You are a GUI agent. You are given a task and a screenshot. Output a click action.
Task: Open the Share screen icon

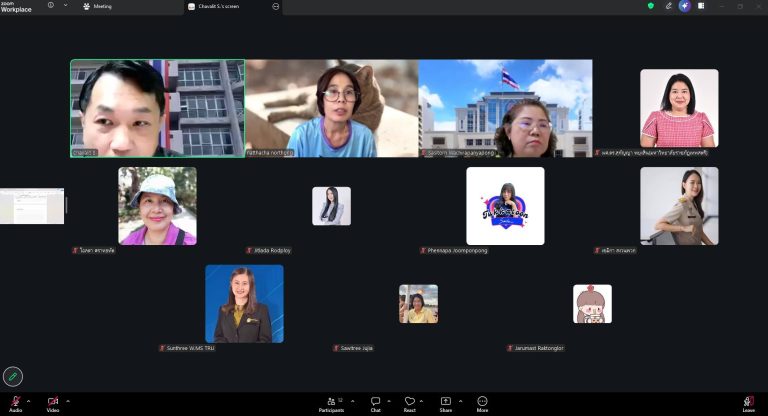point(445,404)
